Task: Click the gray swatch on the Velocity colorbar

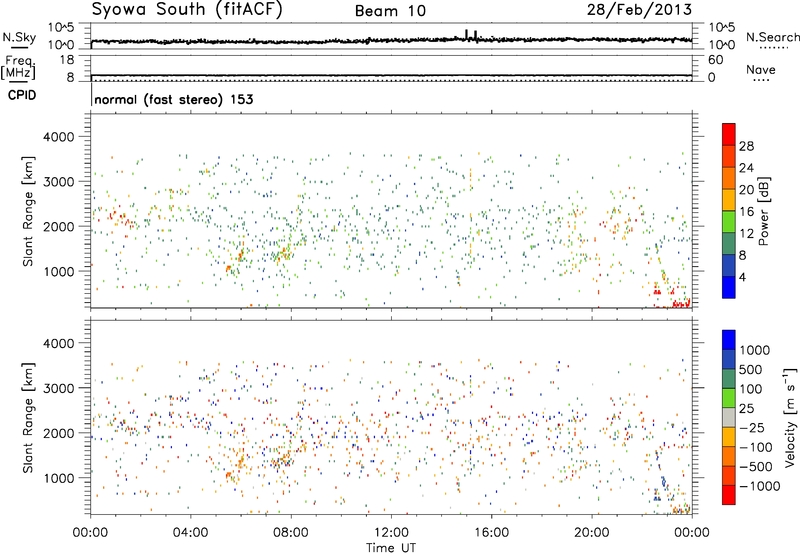Action: (729, 418)
